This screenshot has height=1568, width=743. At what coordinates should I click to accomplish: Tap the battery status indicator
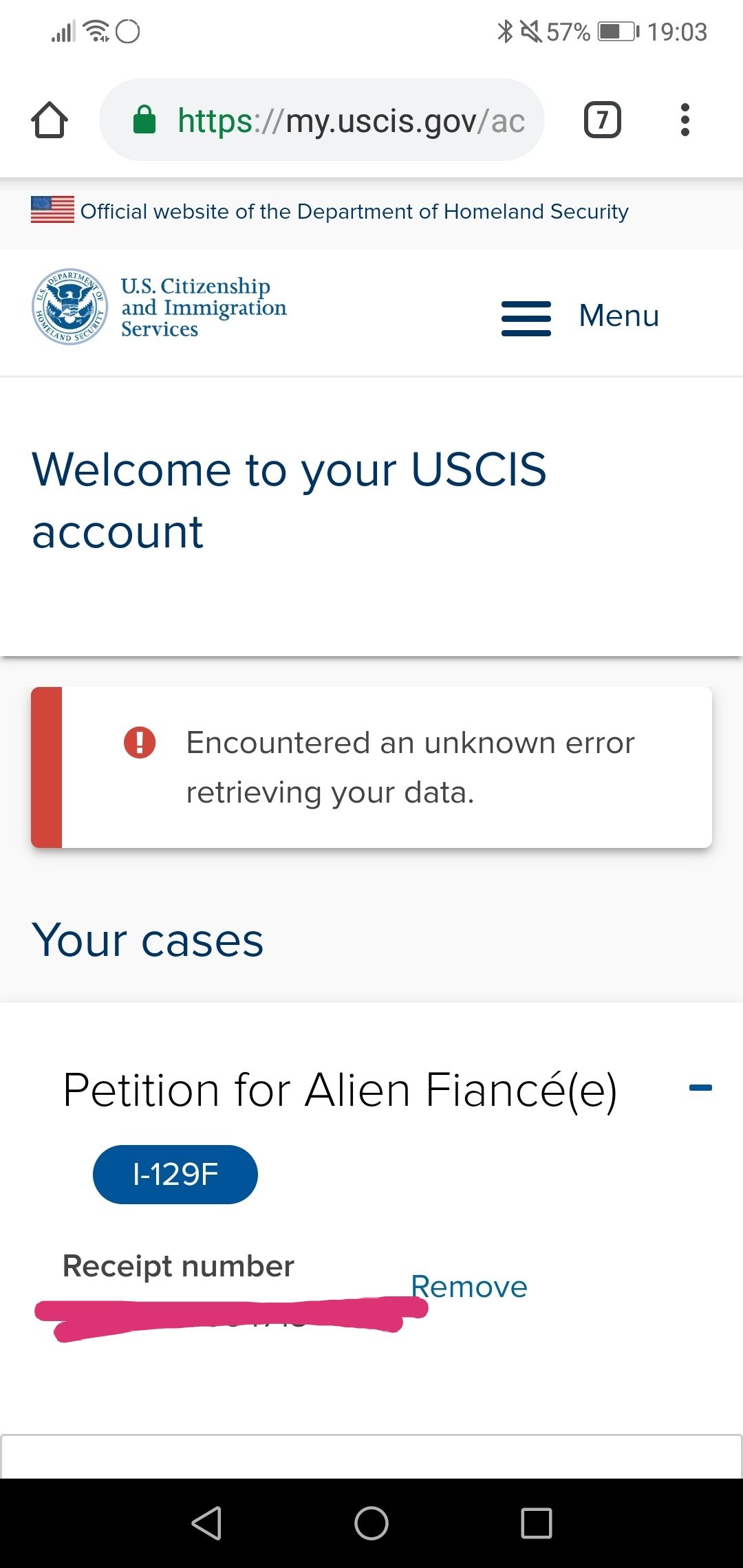[618, 32]
